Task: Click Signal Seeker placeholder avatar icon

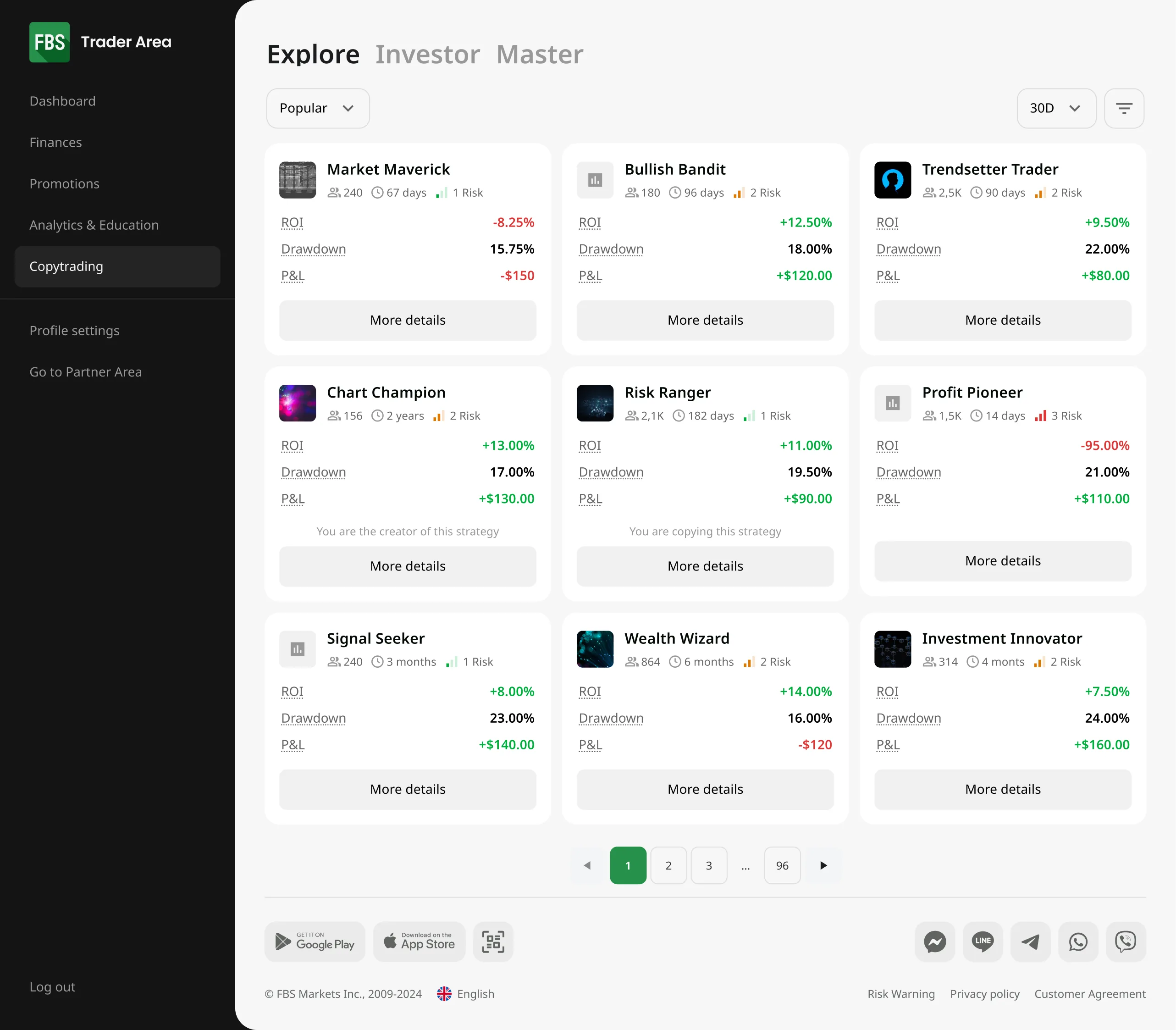Action: tap(297, 649)
